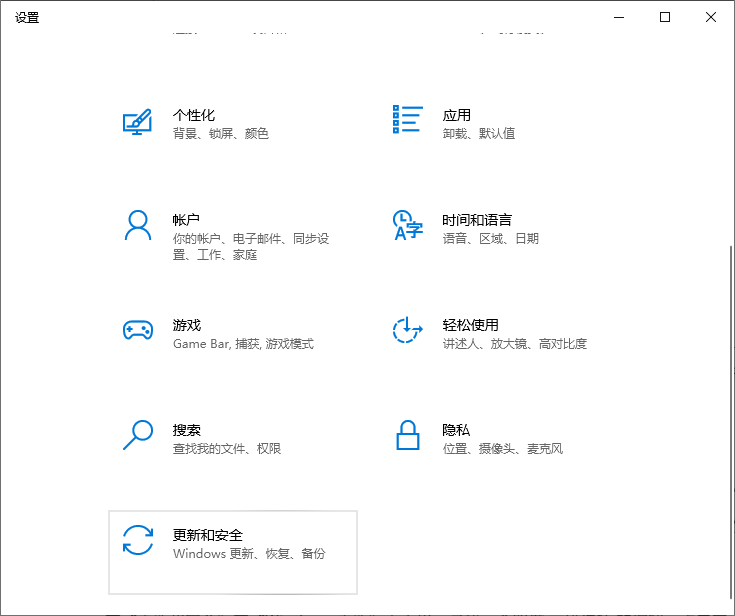Click text Game Bar, 捕获, 游戏模式

[x=243, y=344]
